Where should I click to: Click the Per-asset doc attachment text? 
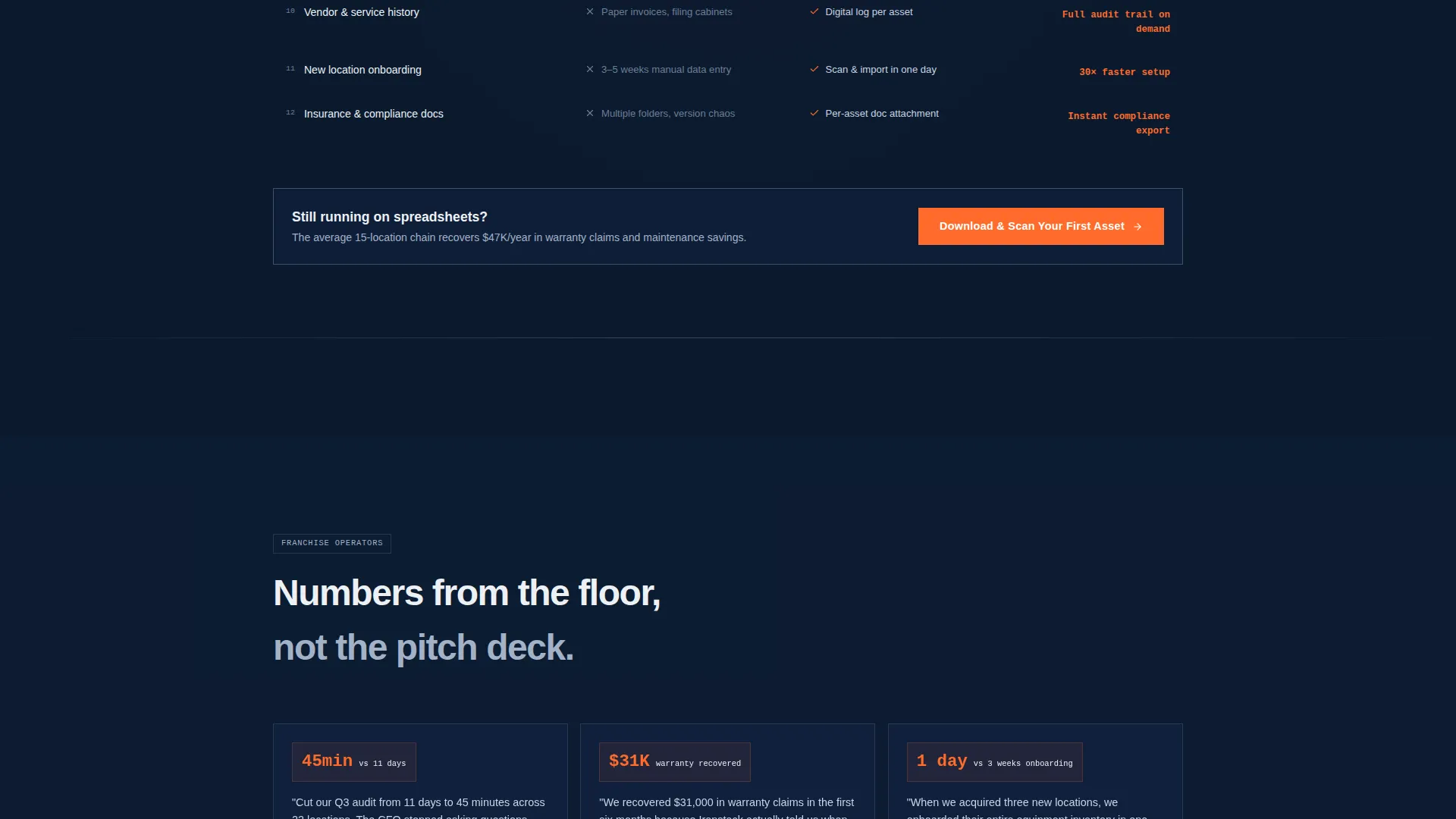tap(882, 114)
